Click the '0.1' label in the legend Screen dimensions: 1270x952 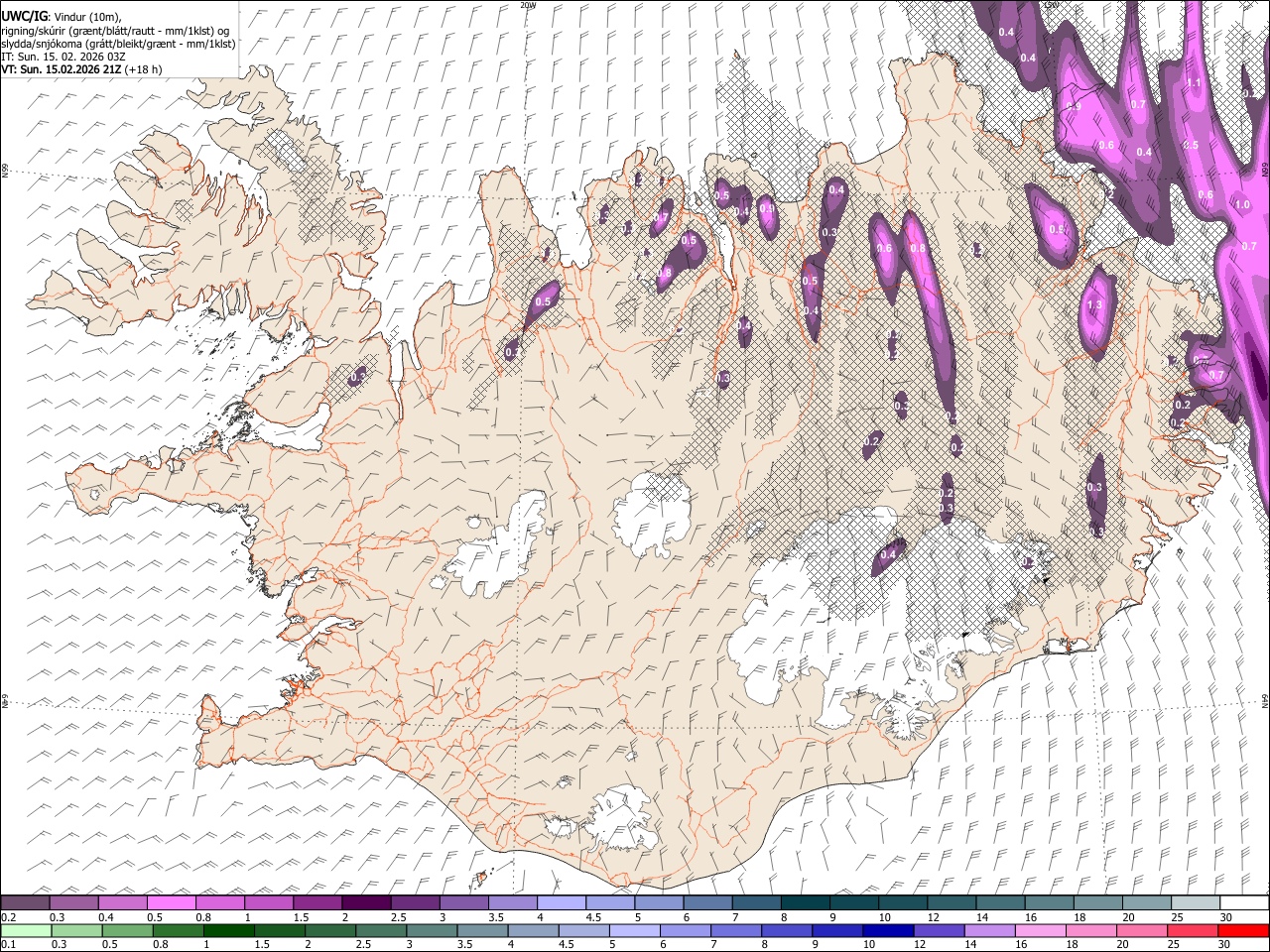(8, 945)
